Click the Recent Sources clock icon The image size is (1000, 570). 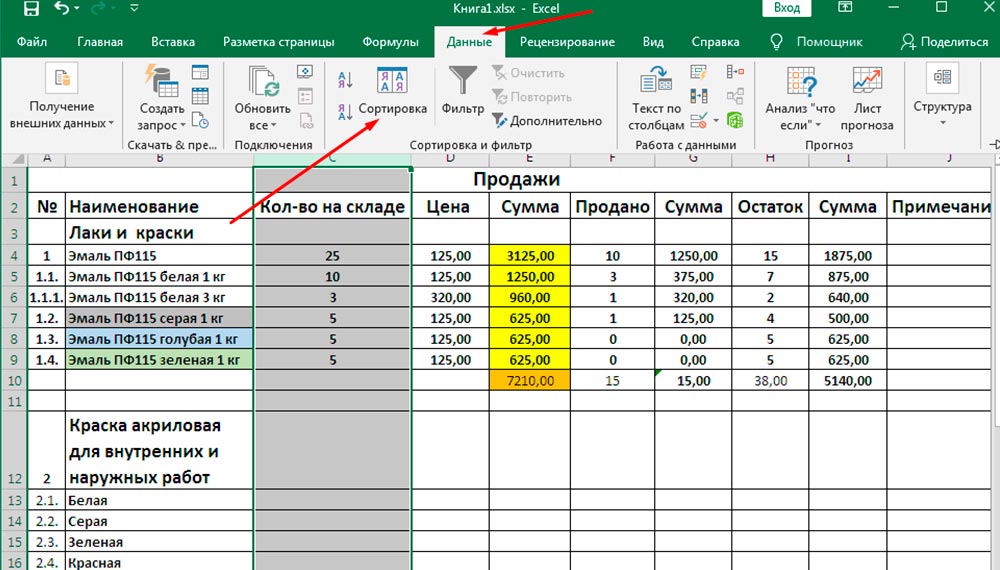[x=200, y=119]
